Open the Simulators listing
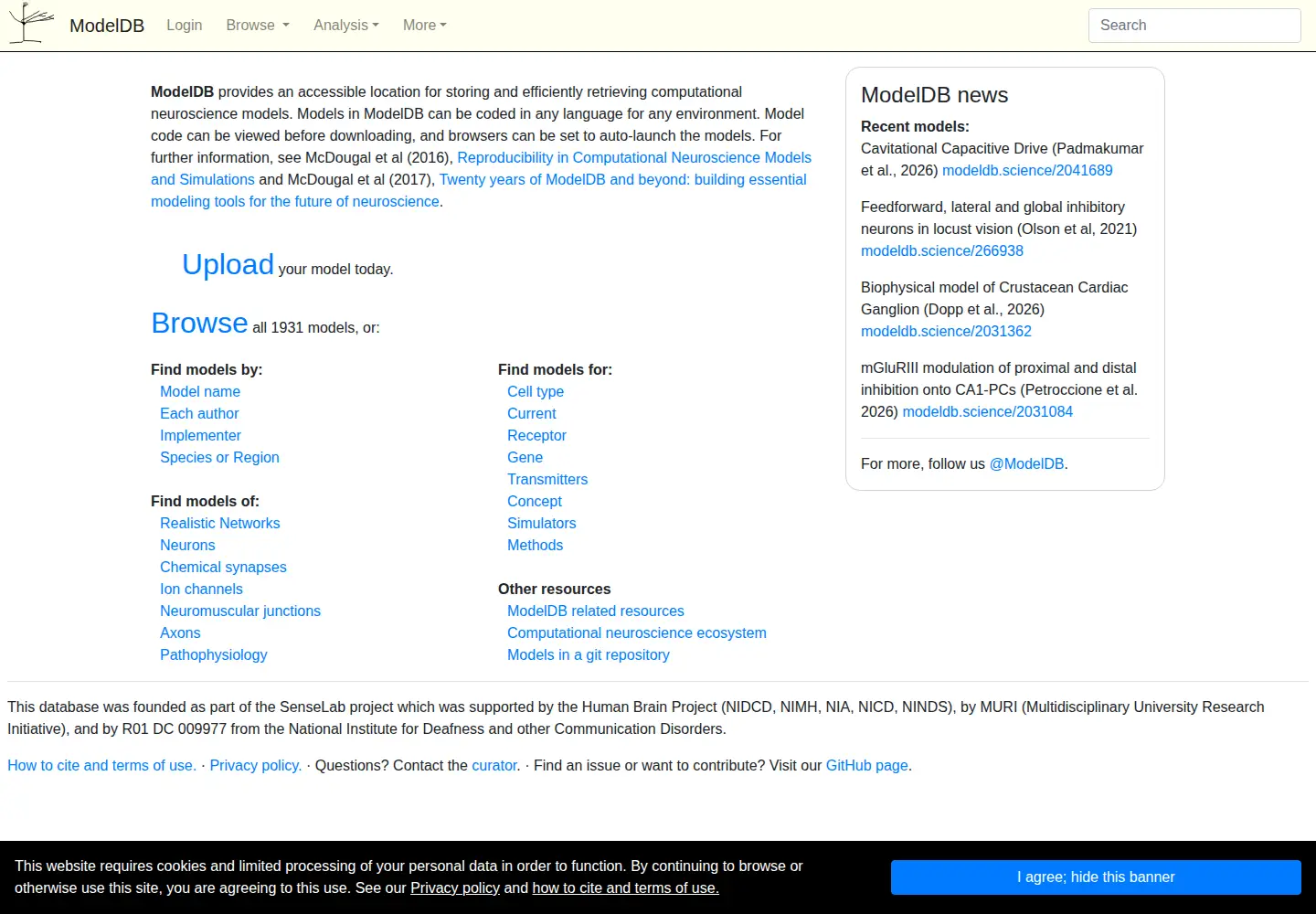The height and width of the screenshot is (914, 1316). [x=542, y=523]
